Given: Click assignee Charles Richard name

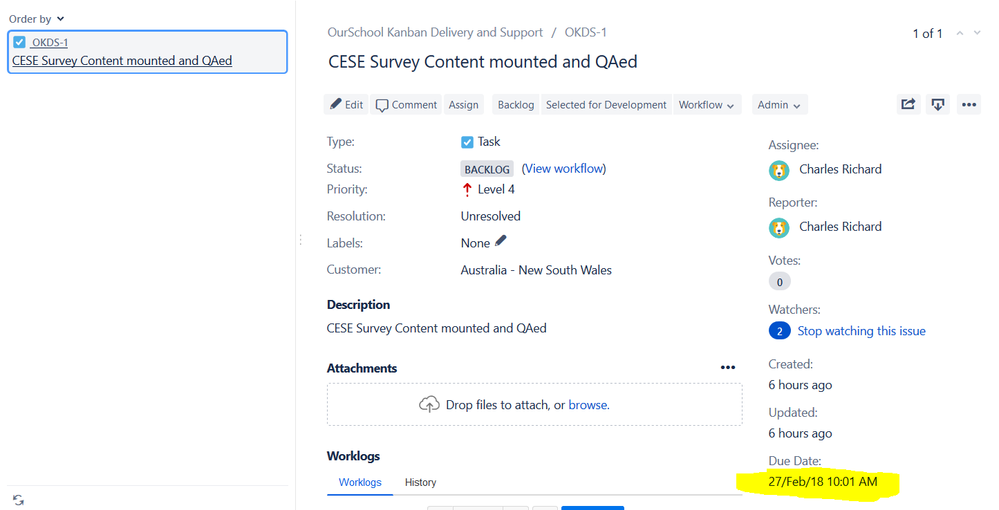Looking at the screenshot, I should [840, 170].
